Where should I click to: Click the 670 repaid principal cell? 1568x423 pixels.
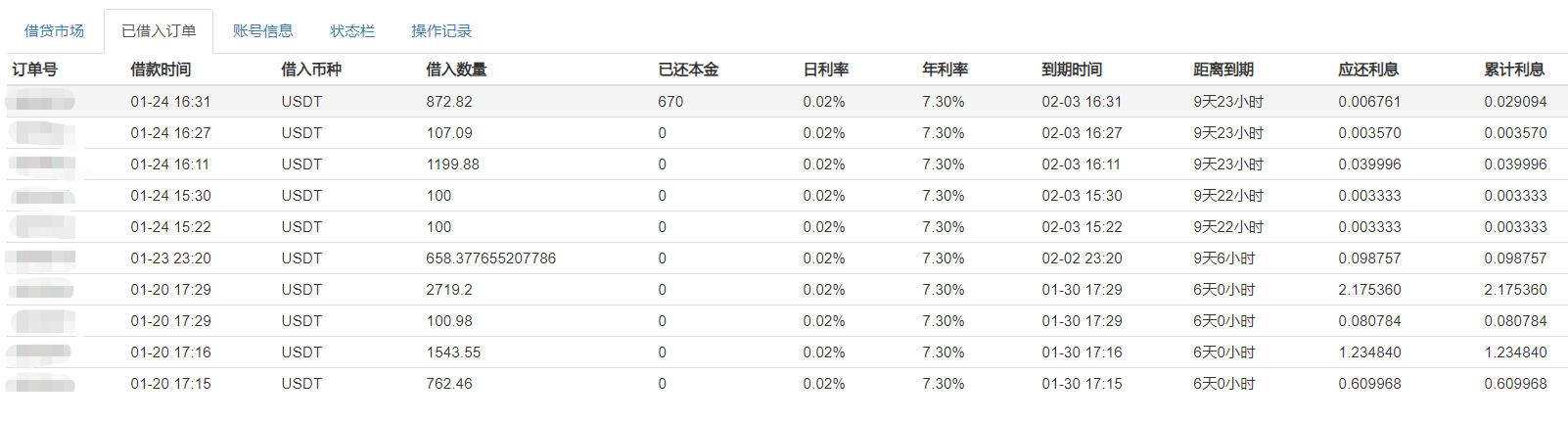click(x=670, y=102)
